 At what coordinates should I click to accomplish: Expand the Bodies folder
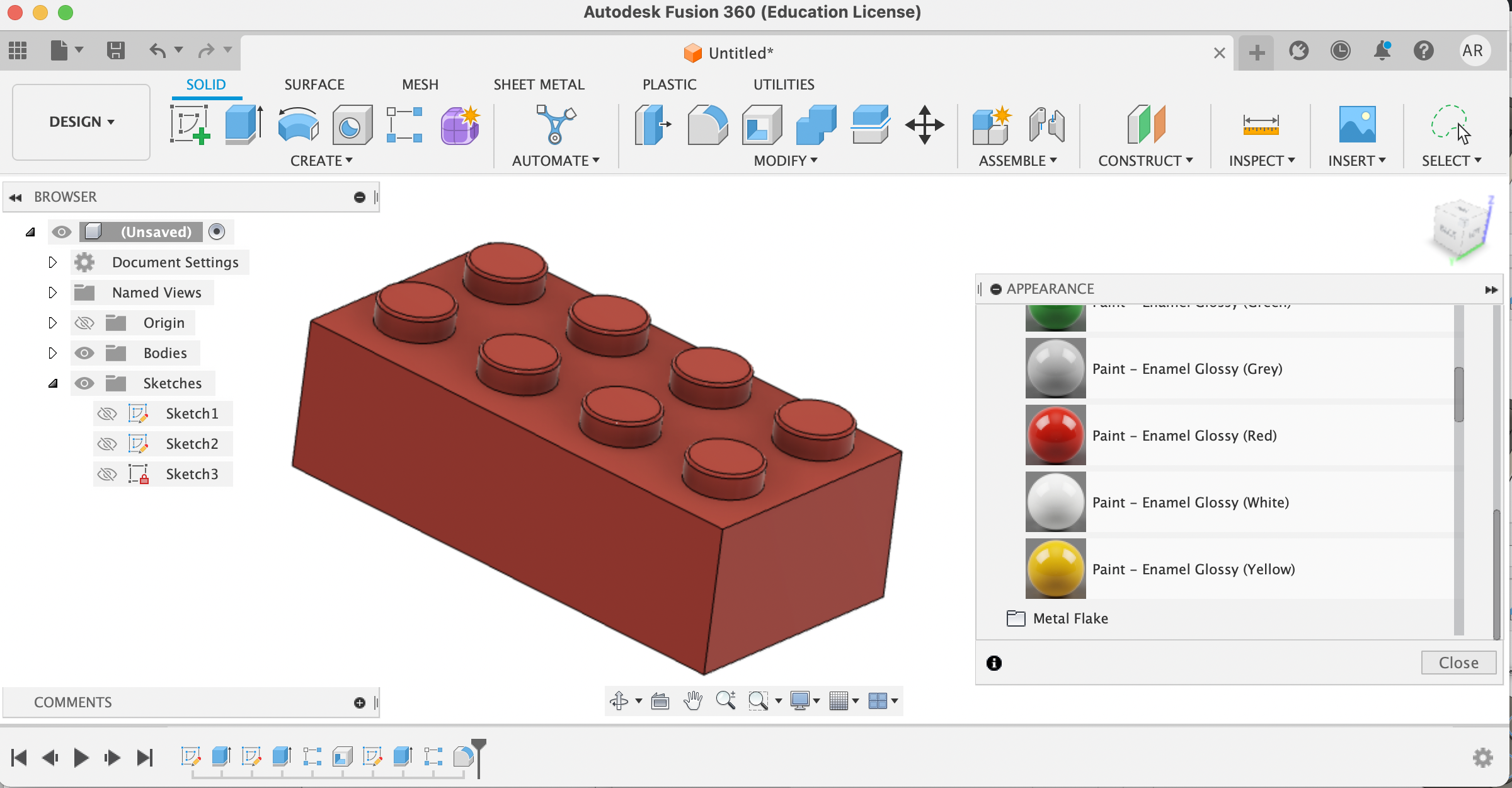pyautogui.click(x=53, y=353)
